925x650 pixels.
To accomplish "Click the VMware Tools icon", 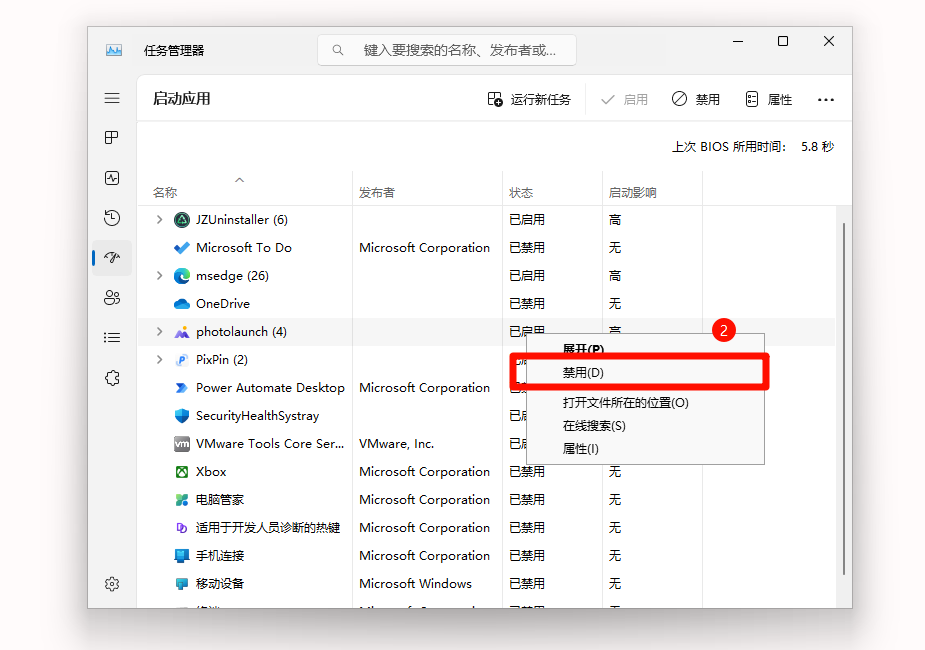I will click(182, 444).
